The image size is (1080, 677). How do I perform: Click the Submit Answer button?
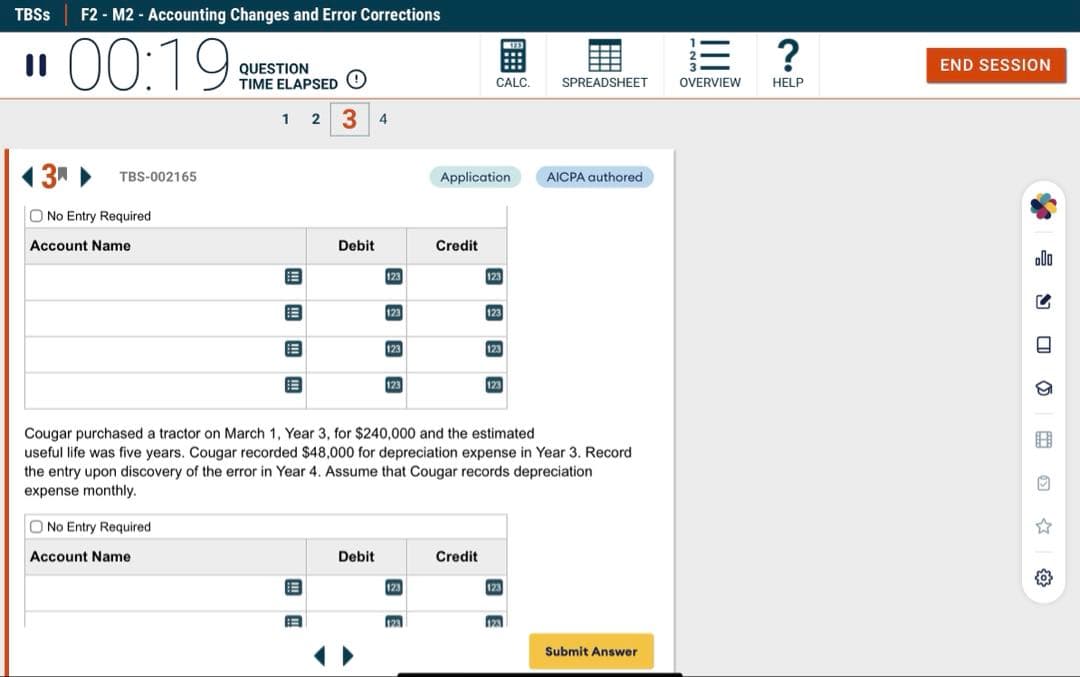(x=591, y=651)
